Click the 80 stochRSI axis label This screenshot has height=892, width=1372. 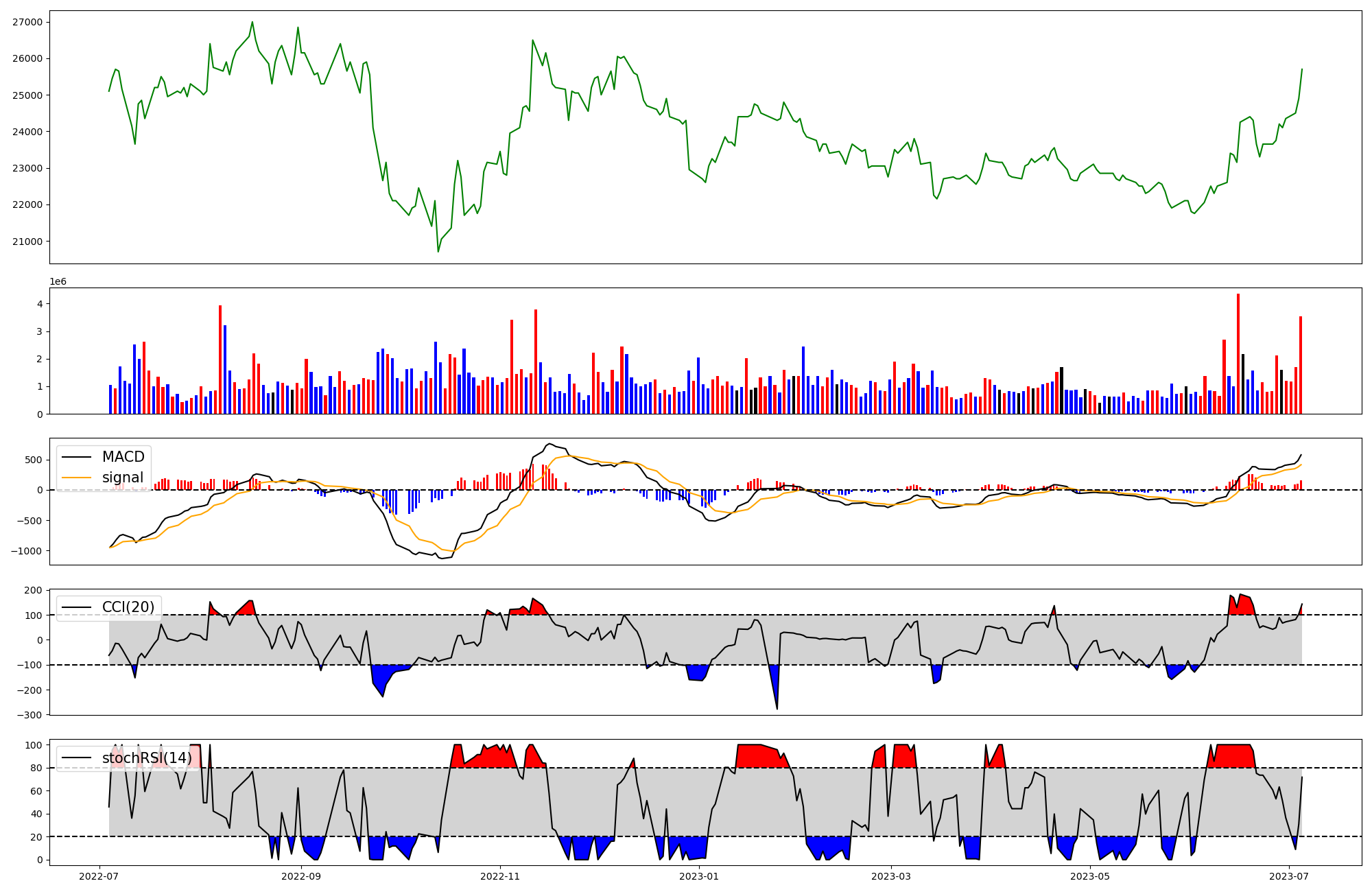(36, 768)
